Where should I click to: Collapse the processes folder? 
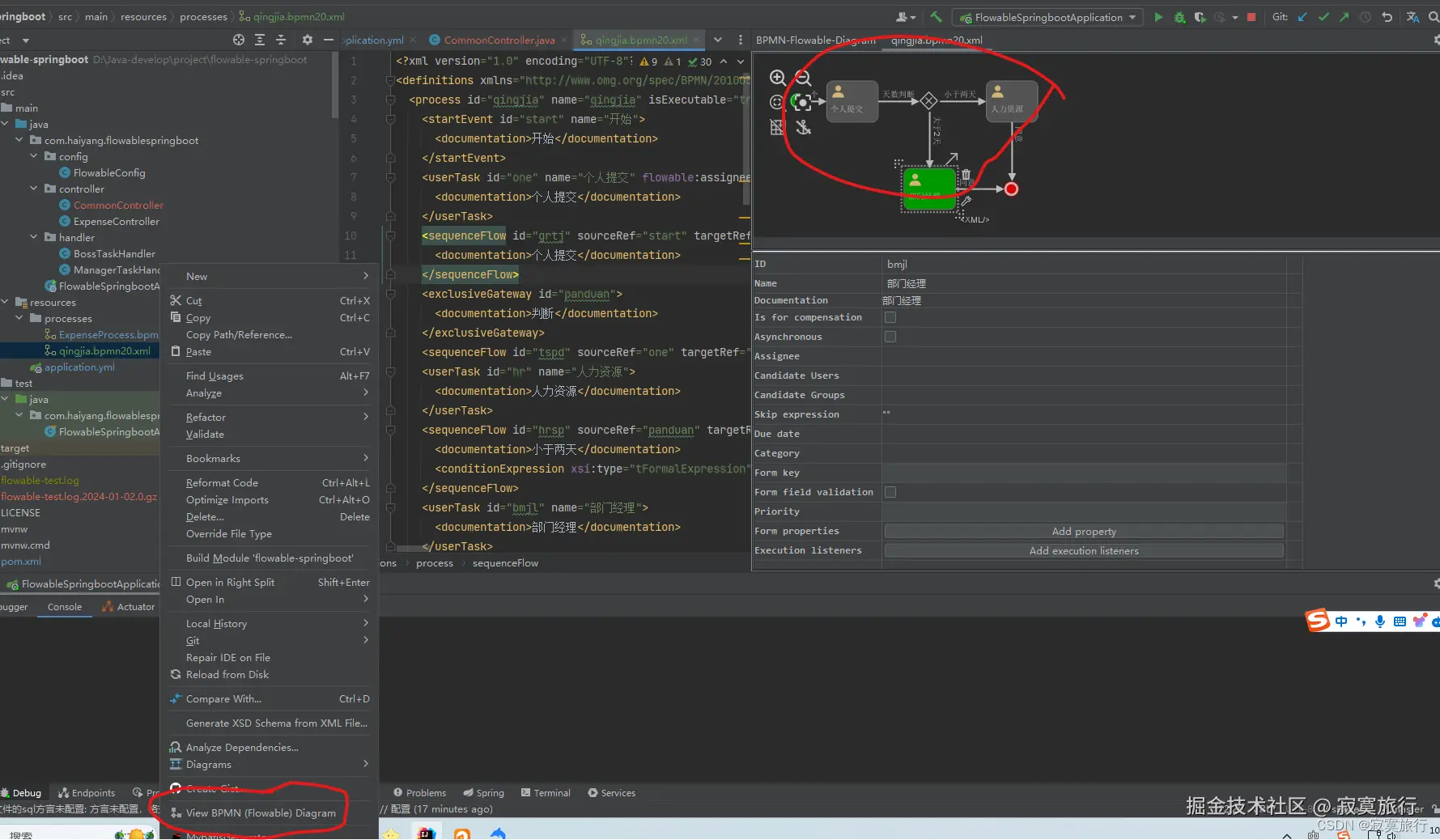tap(19, 318)
